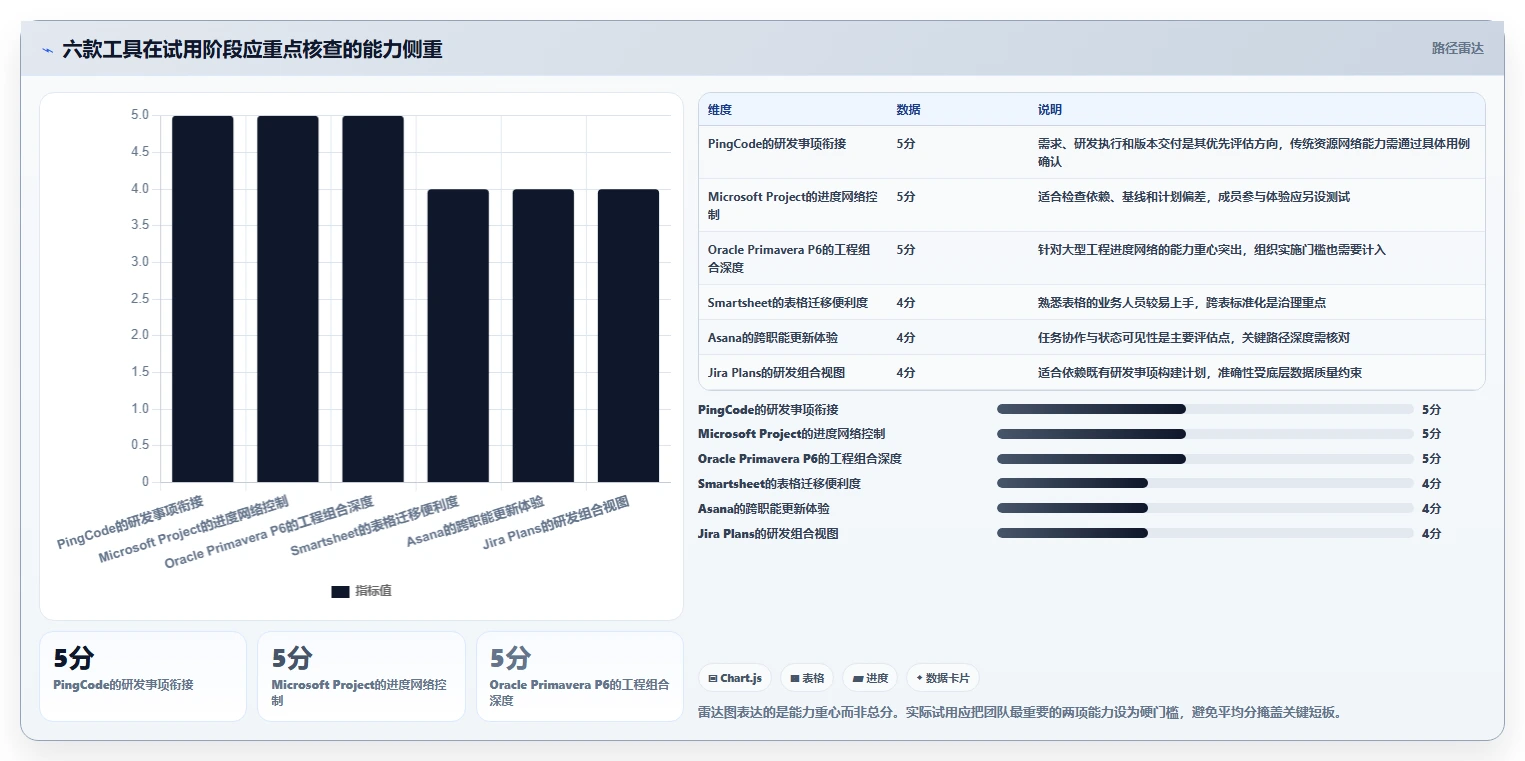
Task: Click the Microsoft Project progress bar
Action: click(x=1205, y=434)
